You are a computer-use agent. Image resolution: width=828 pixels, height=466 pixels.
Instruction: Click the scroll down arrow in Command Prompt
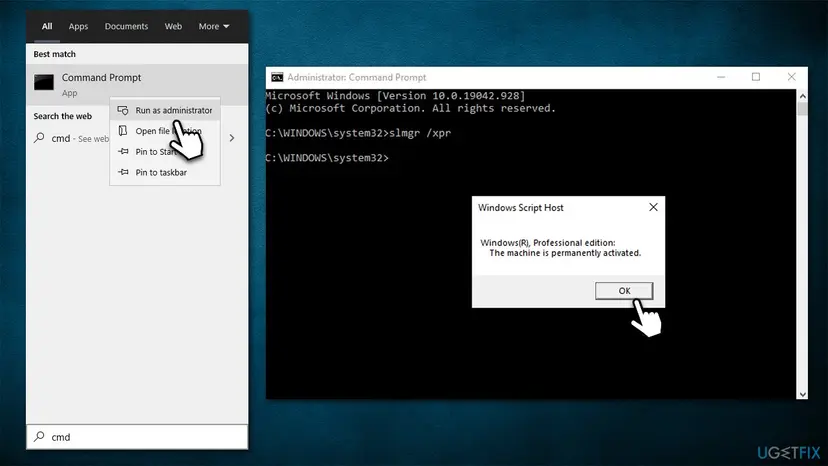coord(803,394)
